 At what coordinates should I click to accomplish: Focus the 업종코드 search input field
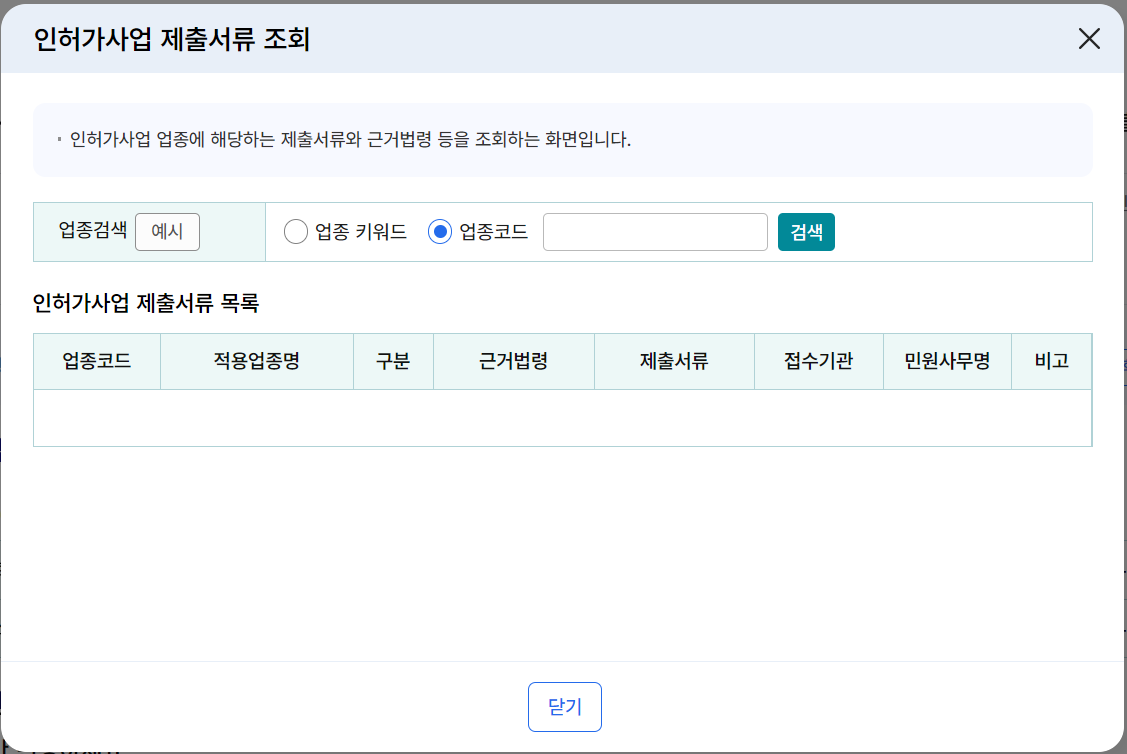click(x=656, y=231)
